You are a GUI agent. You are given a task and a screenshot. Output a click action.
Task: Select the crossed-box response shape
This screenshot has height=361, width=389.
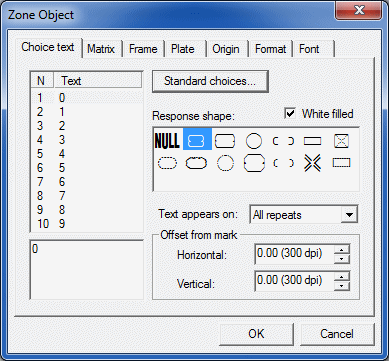(341, 141)
